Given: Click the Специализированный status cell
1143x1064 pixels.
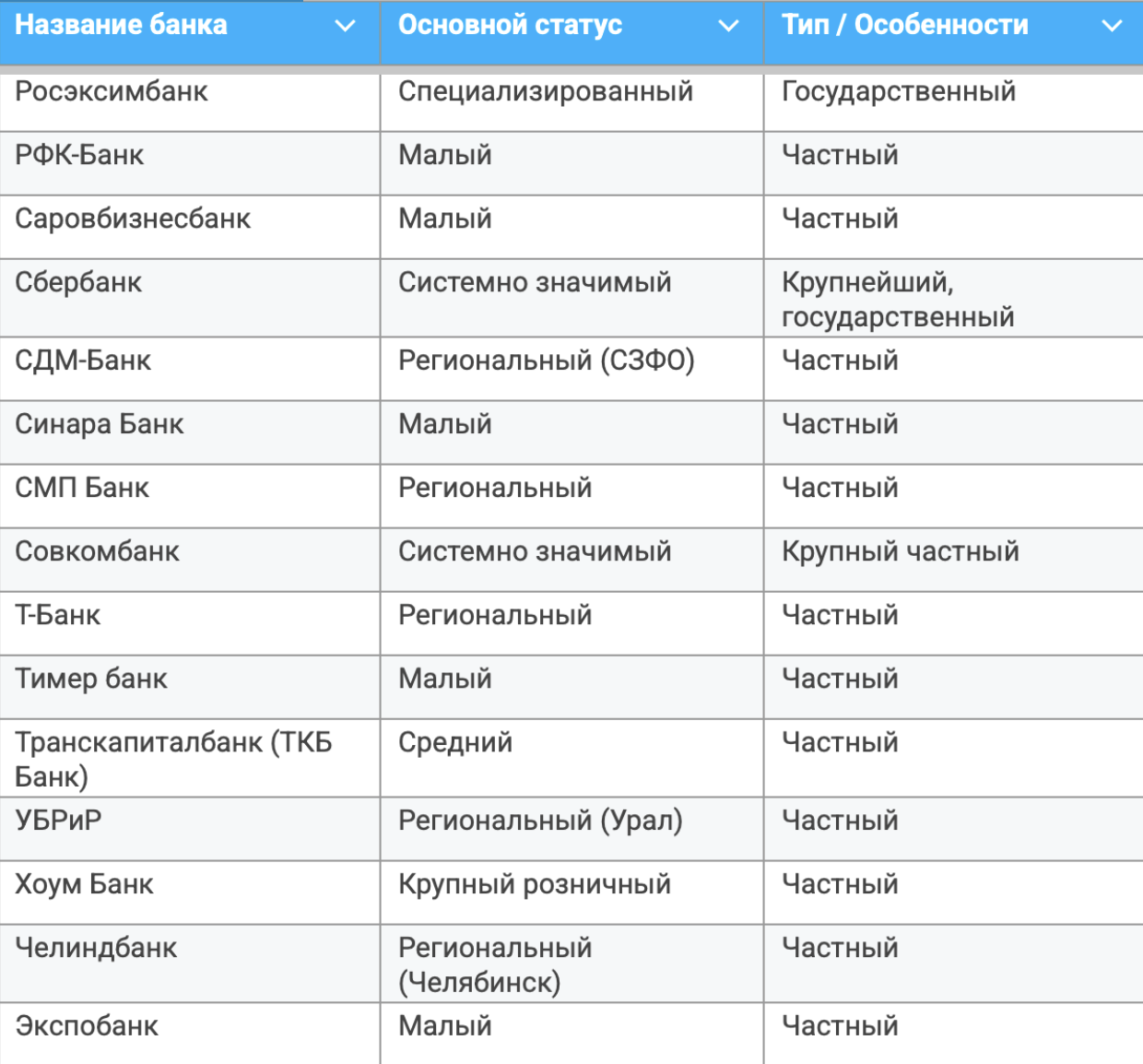Looking at the screenshot, I should 546,92.
